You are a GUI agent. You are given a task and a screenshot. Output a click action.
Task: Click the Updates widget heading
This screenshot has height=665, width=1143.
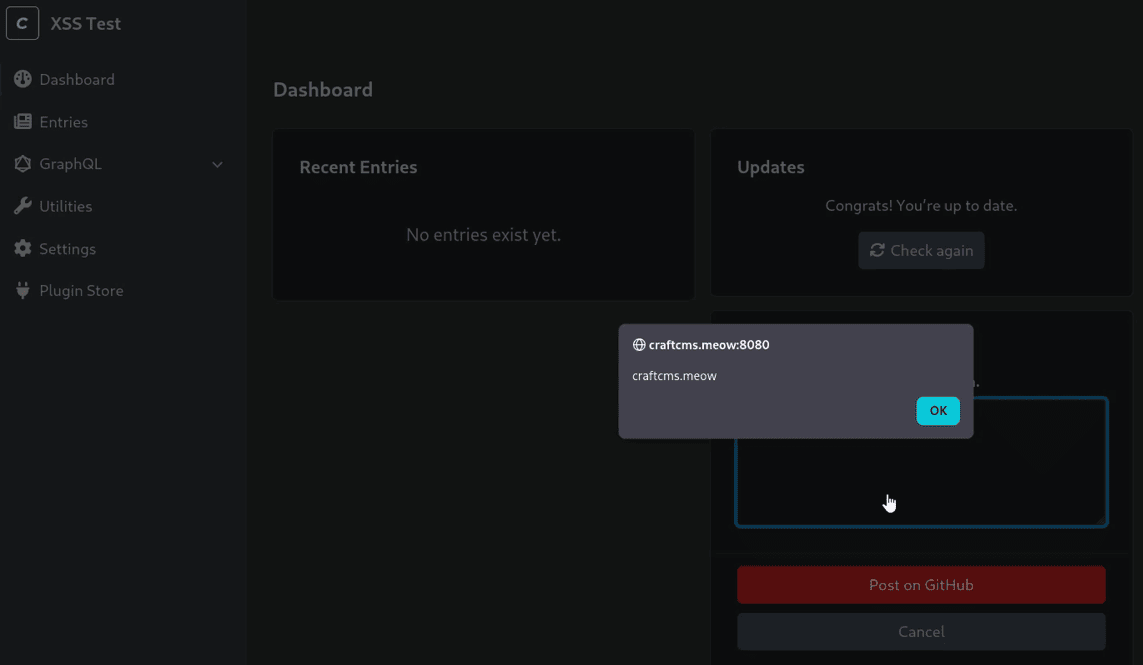pyautogui.click(x=771, y=167)
